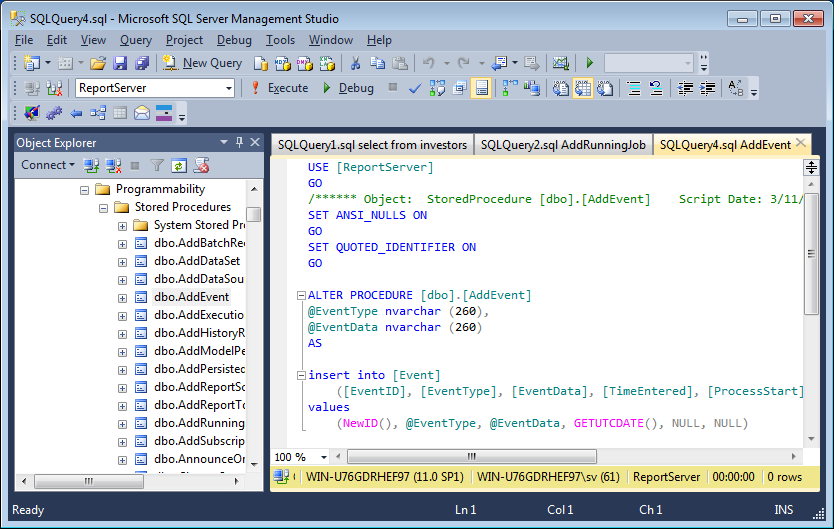Screen dimensions: 834x529
Task: Toggle the Object Explorer auto-hide pin
Action: [239, 142]
